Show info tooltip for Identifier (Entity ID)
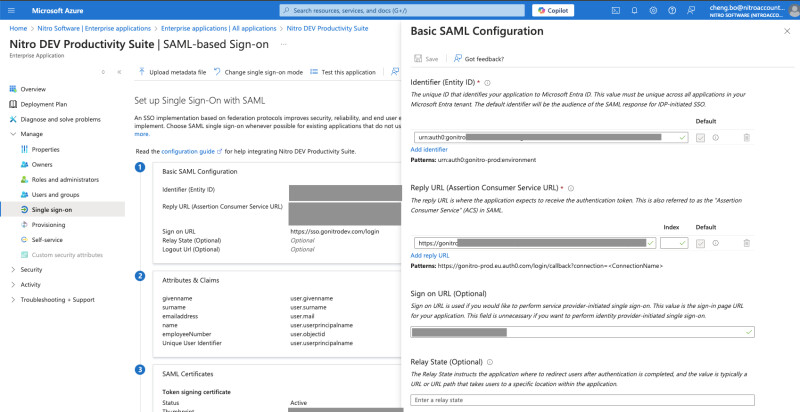This screenshot has height=412, width=800. point(487,83)
